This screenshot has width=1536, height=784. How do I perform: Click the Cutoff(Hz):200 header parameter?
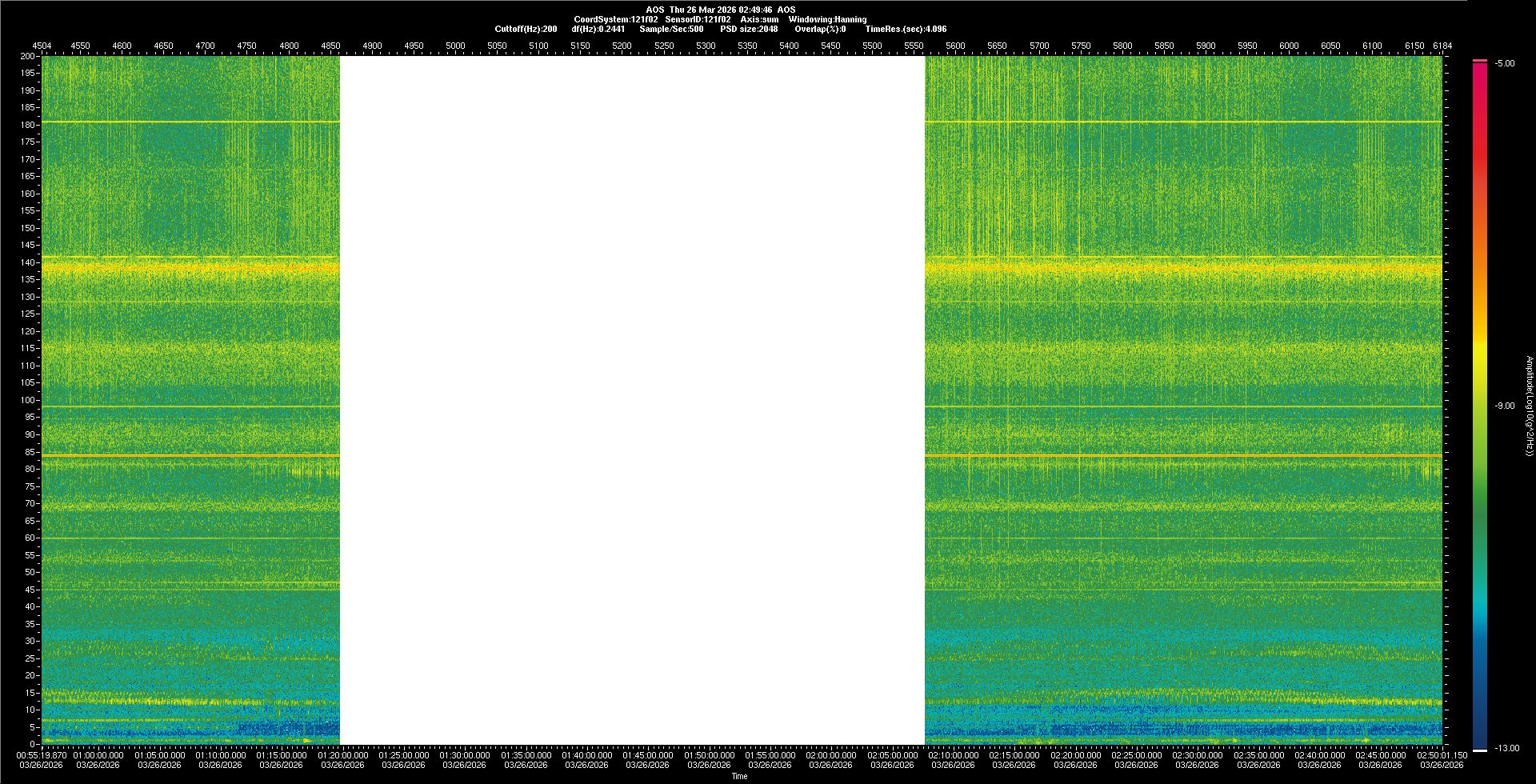pos(526,29)
